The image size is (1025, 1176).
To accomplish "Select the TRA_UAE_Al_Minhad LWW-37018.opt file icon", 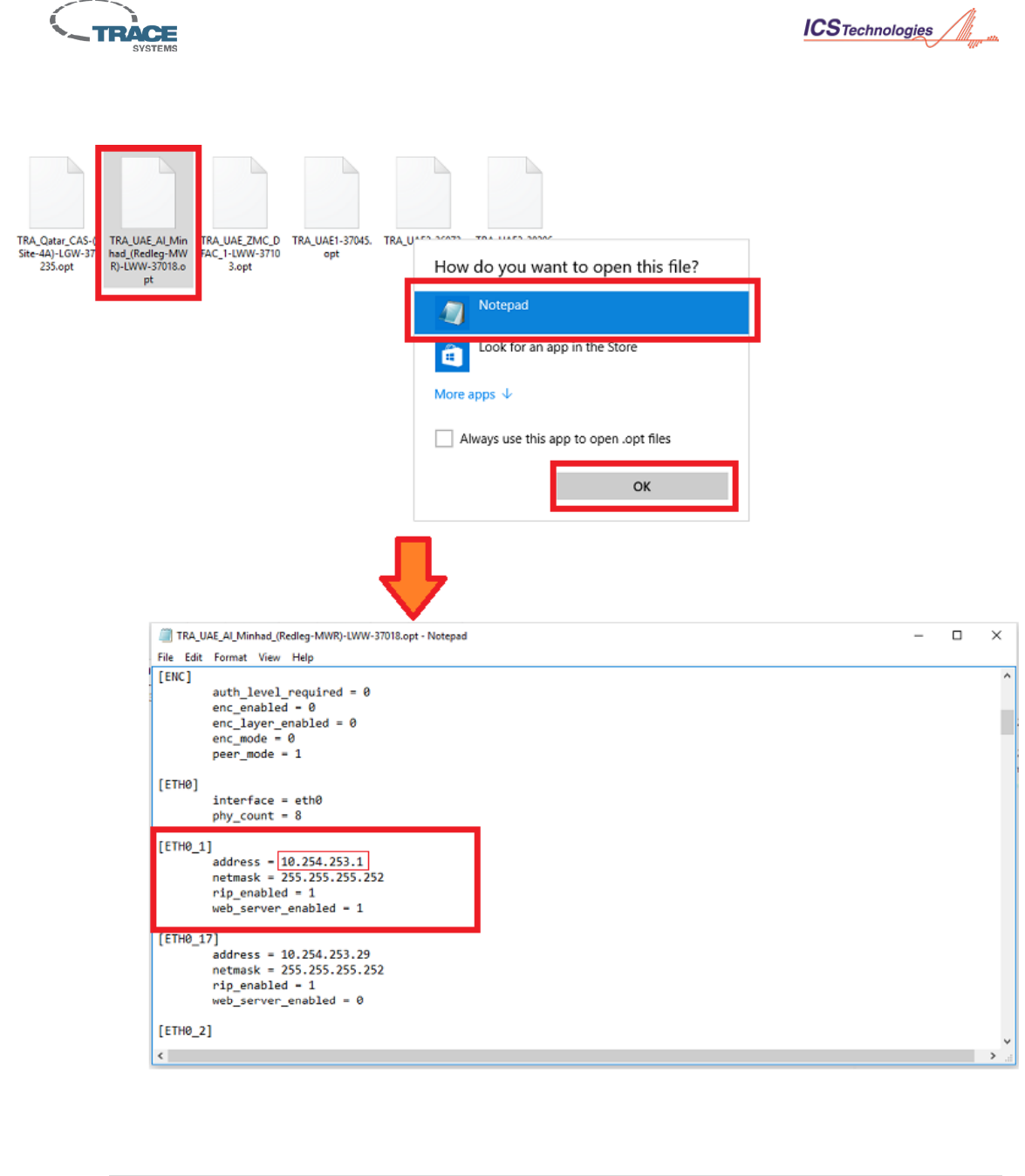I will (x=148, y=193).
